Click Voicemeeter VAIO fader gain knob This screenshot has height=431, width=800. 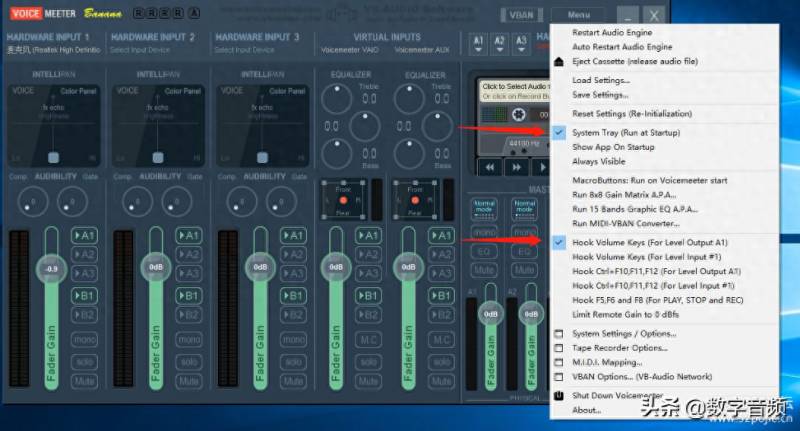click(x=336, y=267)
